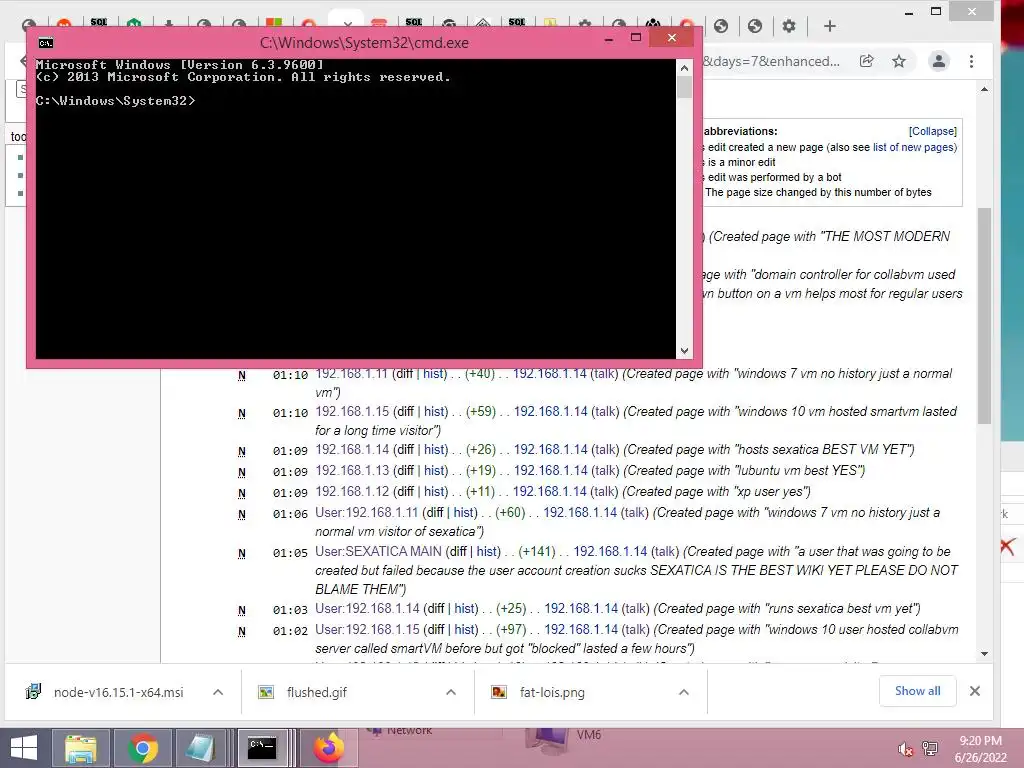Expand options chevron for fat-lois.png download

(x=684, y=692)
